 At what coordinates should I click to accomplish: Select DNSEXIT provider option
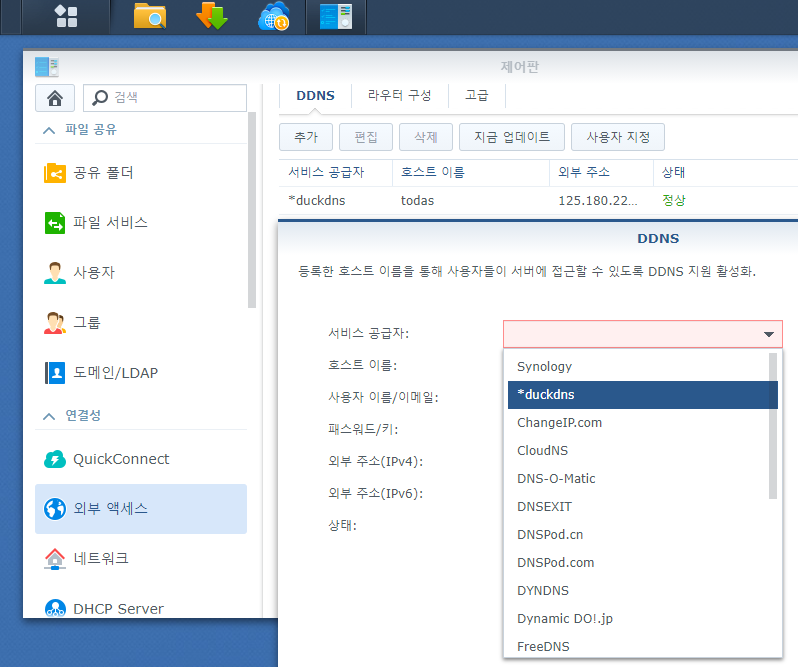643,506
